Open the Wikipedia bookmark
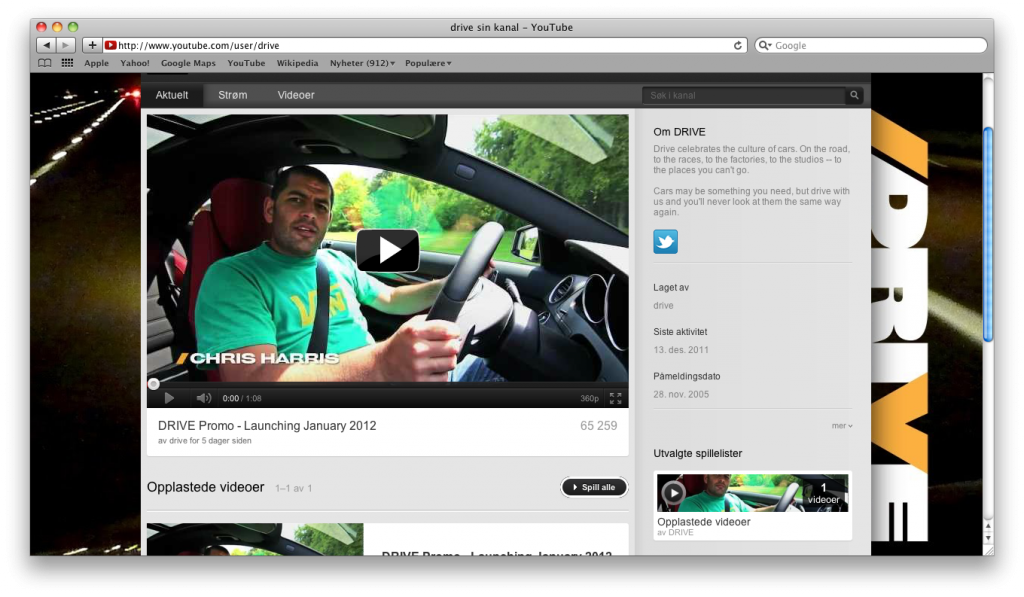This screenshot has width=1024, height=597. click(297, 63)
